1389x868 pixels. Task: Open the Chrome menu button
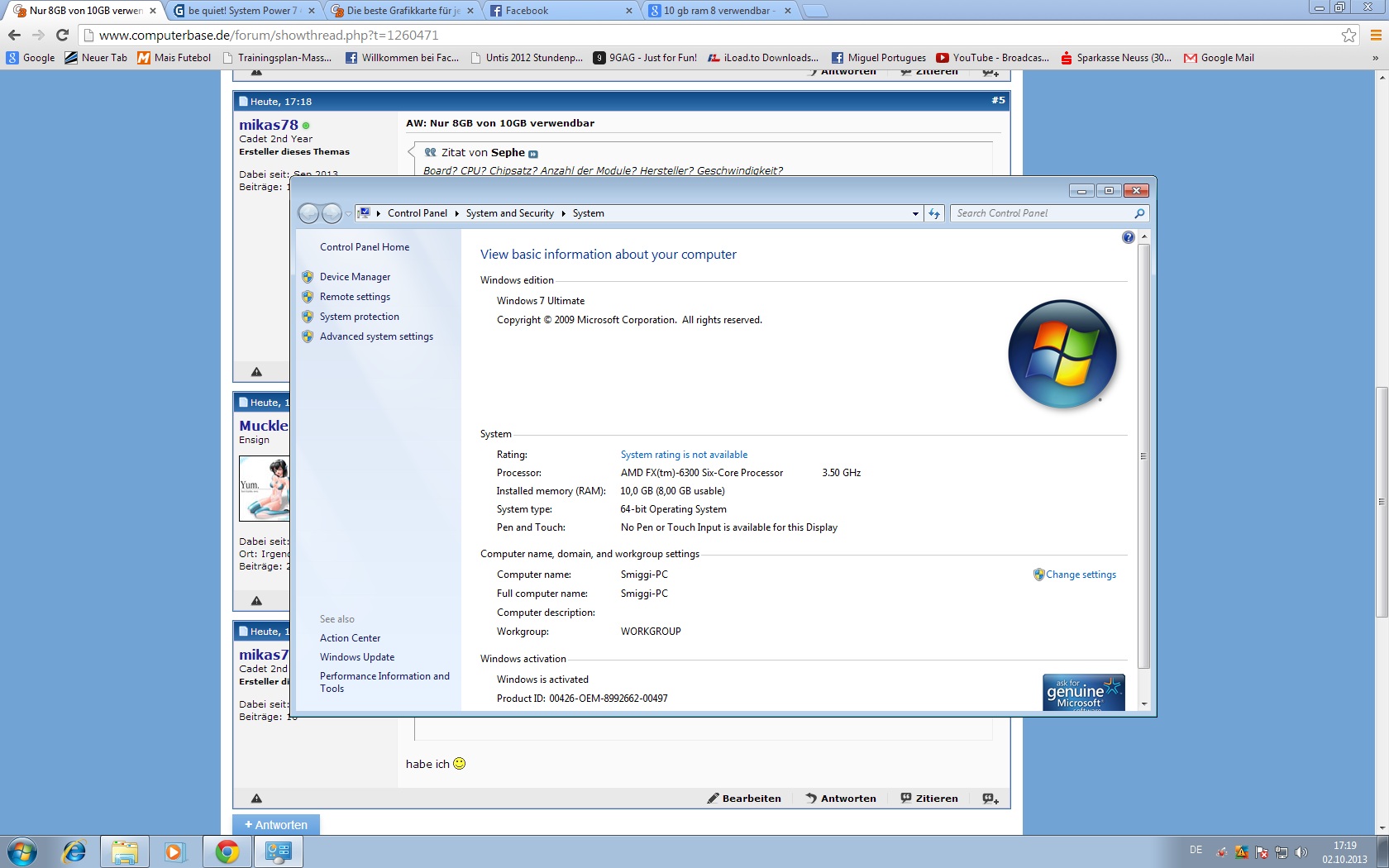(1376, 35)
